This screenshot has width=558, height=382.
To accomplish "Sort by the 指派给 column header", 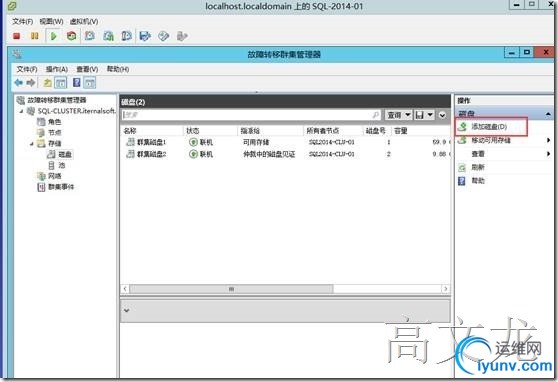I will coord(270,131).
